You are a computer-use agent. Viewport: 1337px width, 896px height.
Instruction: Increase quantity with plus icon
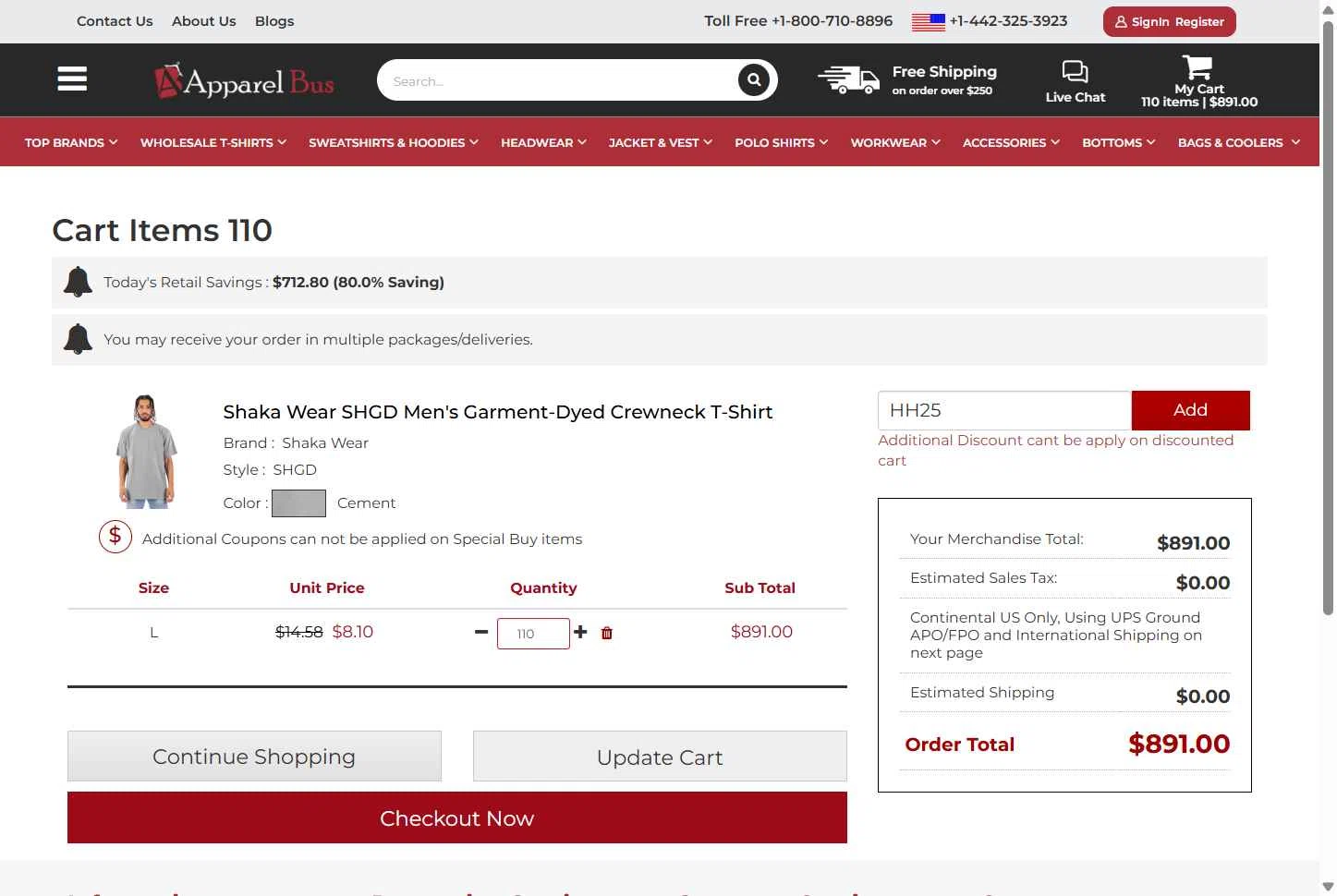580,632
